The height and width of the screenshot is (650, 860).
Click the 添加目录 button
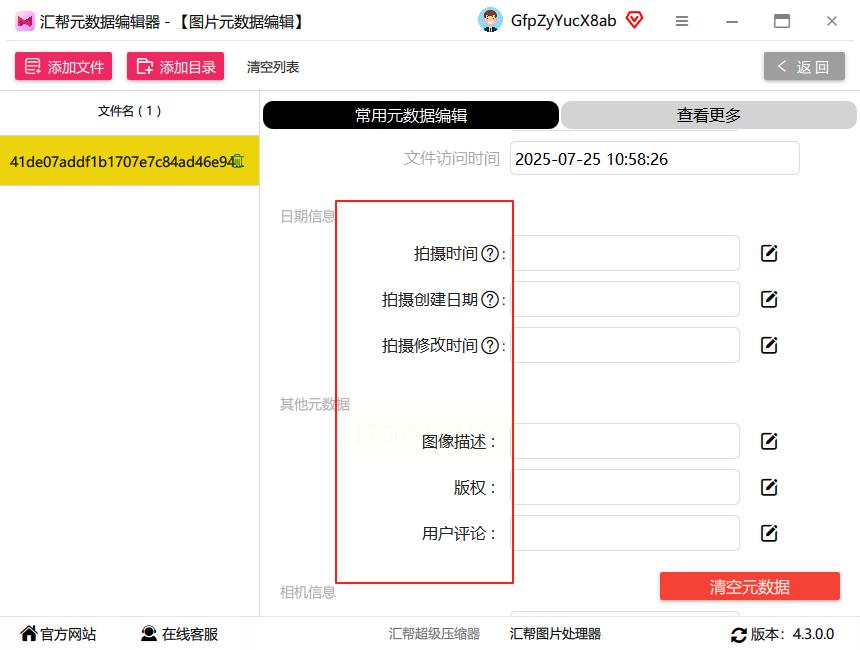(x=175, y=66)
